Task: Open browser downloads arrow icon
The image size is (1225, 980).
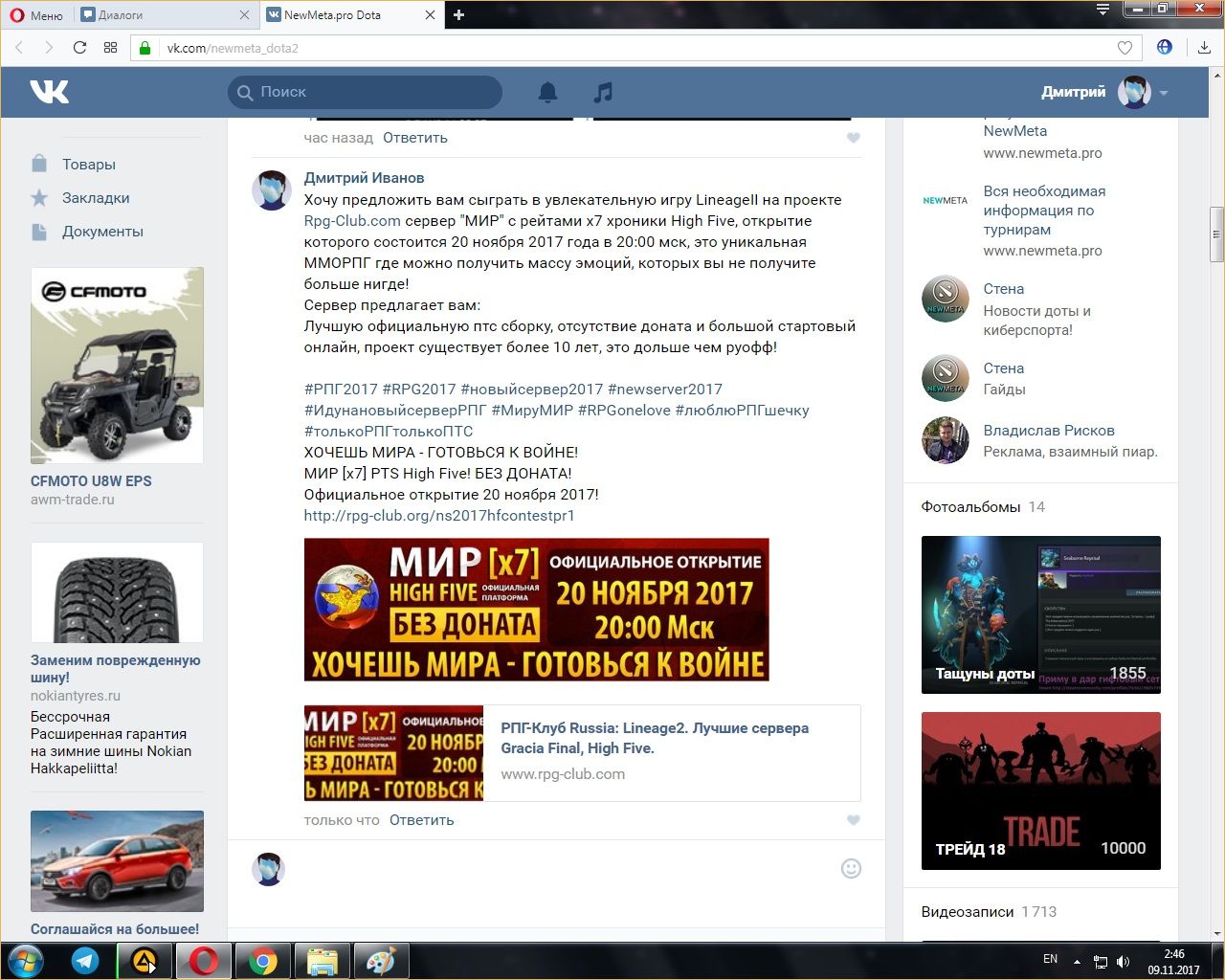Action: point(1204,48)
